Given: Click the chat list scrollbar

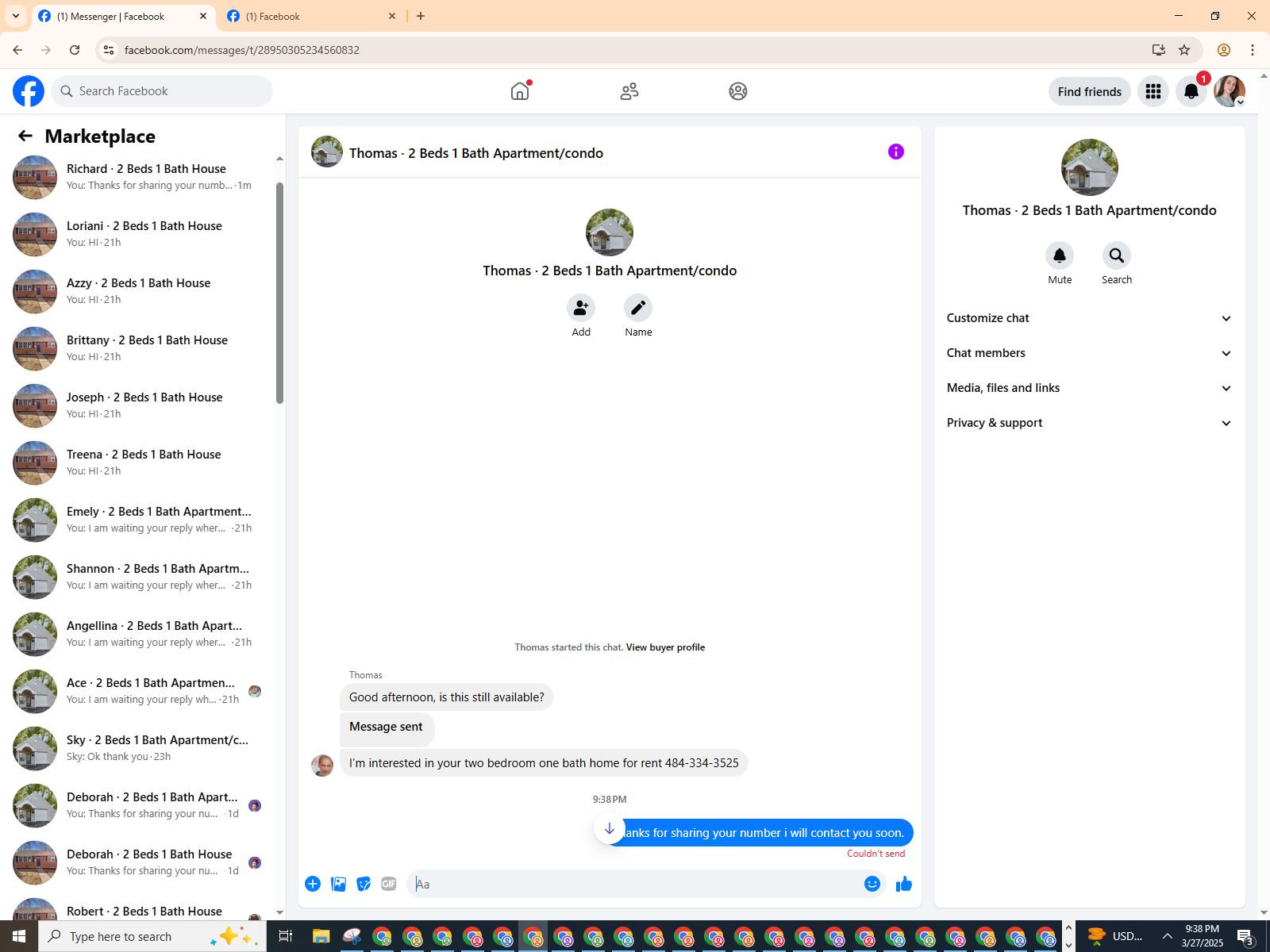Looking at the screenshot, I should 279,293.
